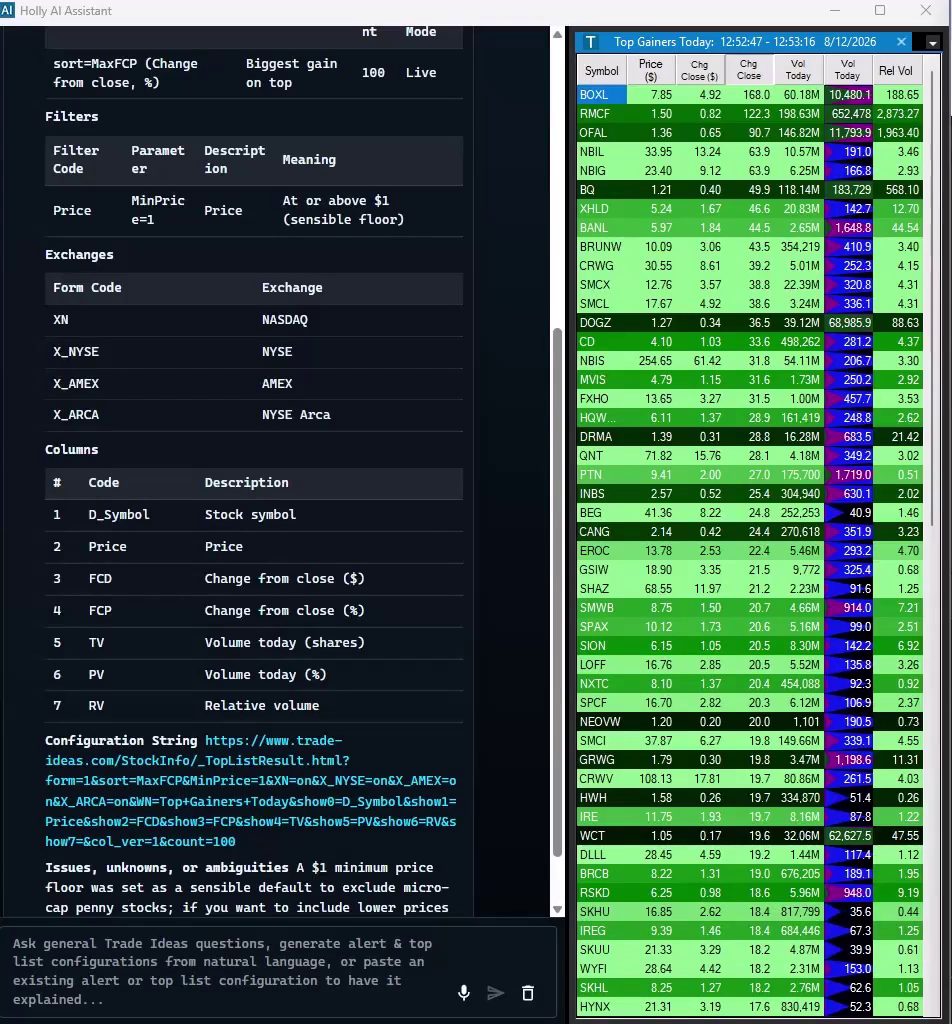The height and width of the screenshot is (1024, 952).
Task: Sort by the Price ($) column header
Action: pyautogui.click(x=650, y=70)
